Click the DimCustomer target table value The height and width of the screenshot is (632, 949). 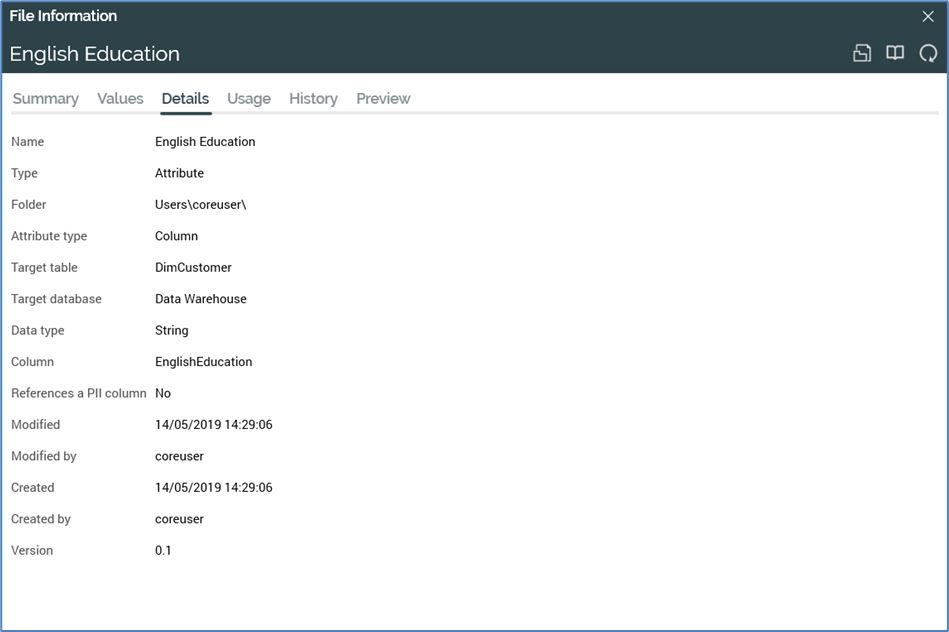(193, 268)
